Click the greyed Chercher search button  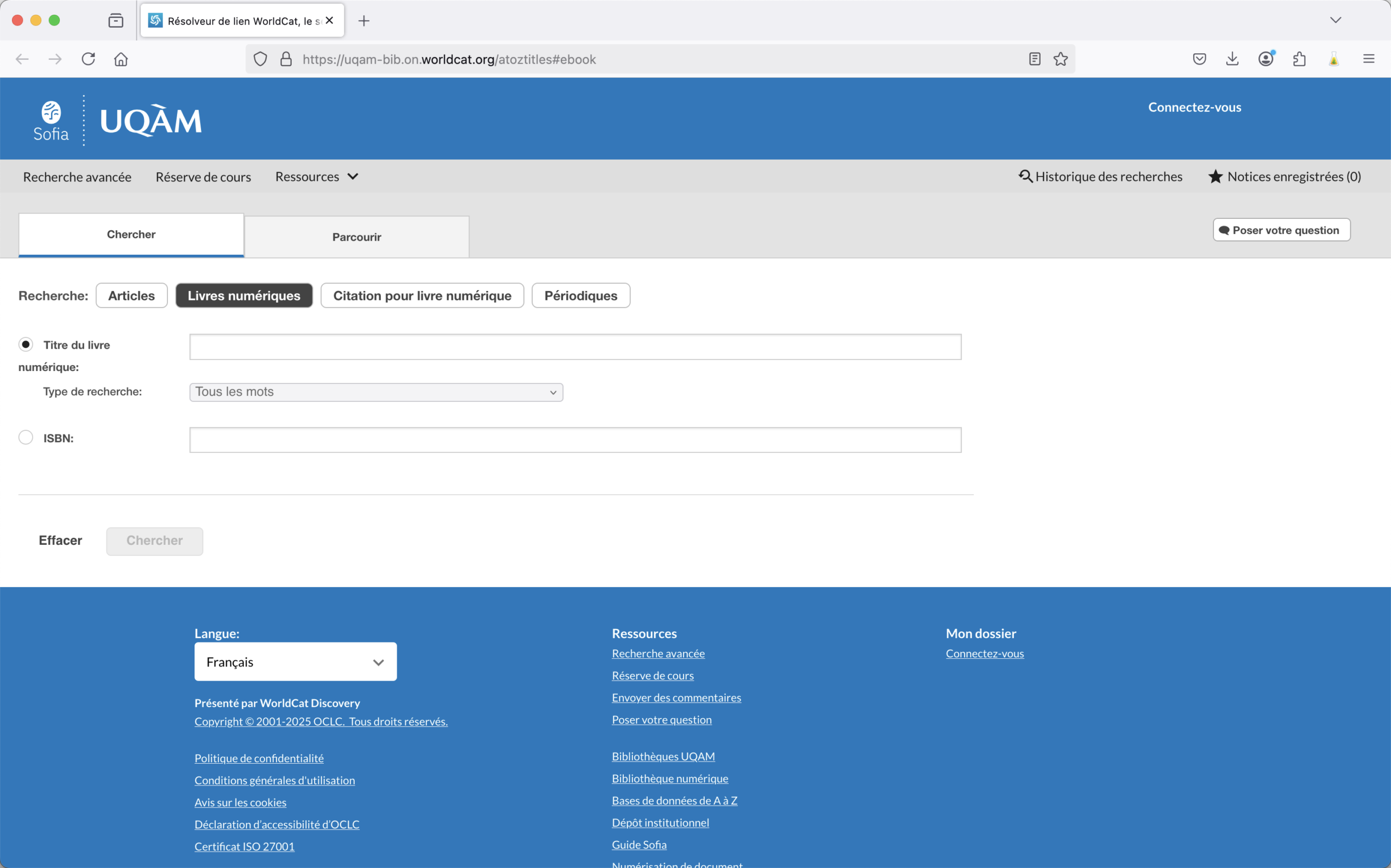coord(154,542)
